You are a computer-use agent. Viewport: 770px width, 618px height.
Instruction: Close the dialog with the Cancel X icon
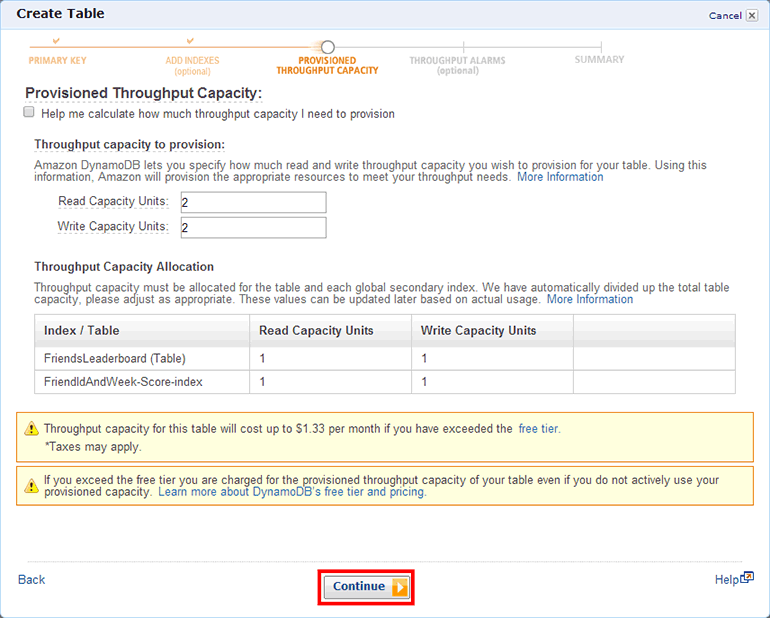coord(752,16)
